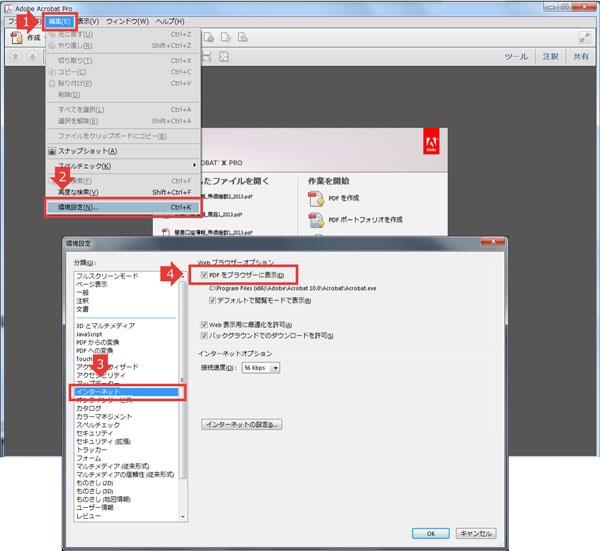Image resolution: width=600 pixels, height=551 pixels.
Task: Open the 編集(E) menu
Action: 59,21
